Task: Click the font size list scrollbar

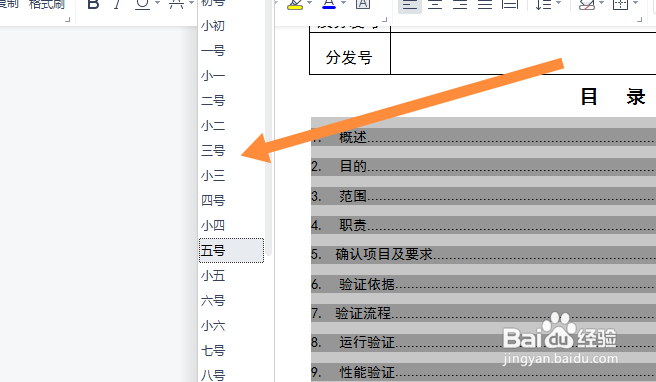Action: point(269,128)
